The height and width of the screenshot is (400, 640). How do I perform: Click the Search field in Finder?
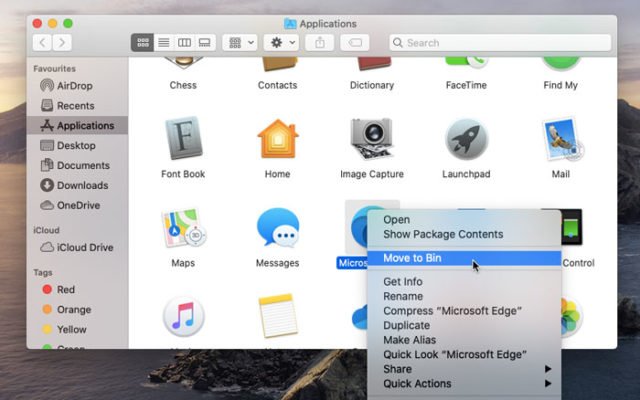(500, 42)
